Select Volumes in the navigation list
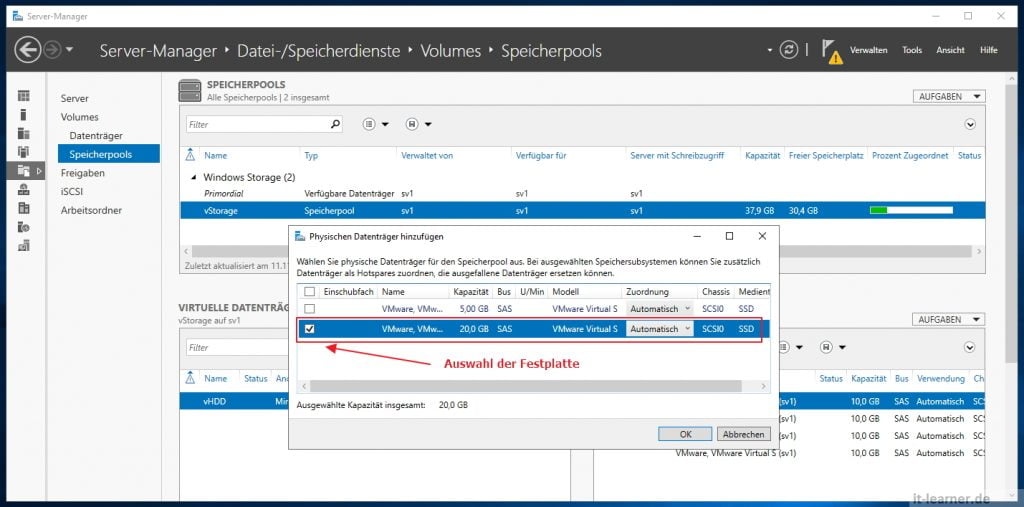Screen dimensions: 1024x507 coord(80,117)
